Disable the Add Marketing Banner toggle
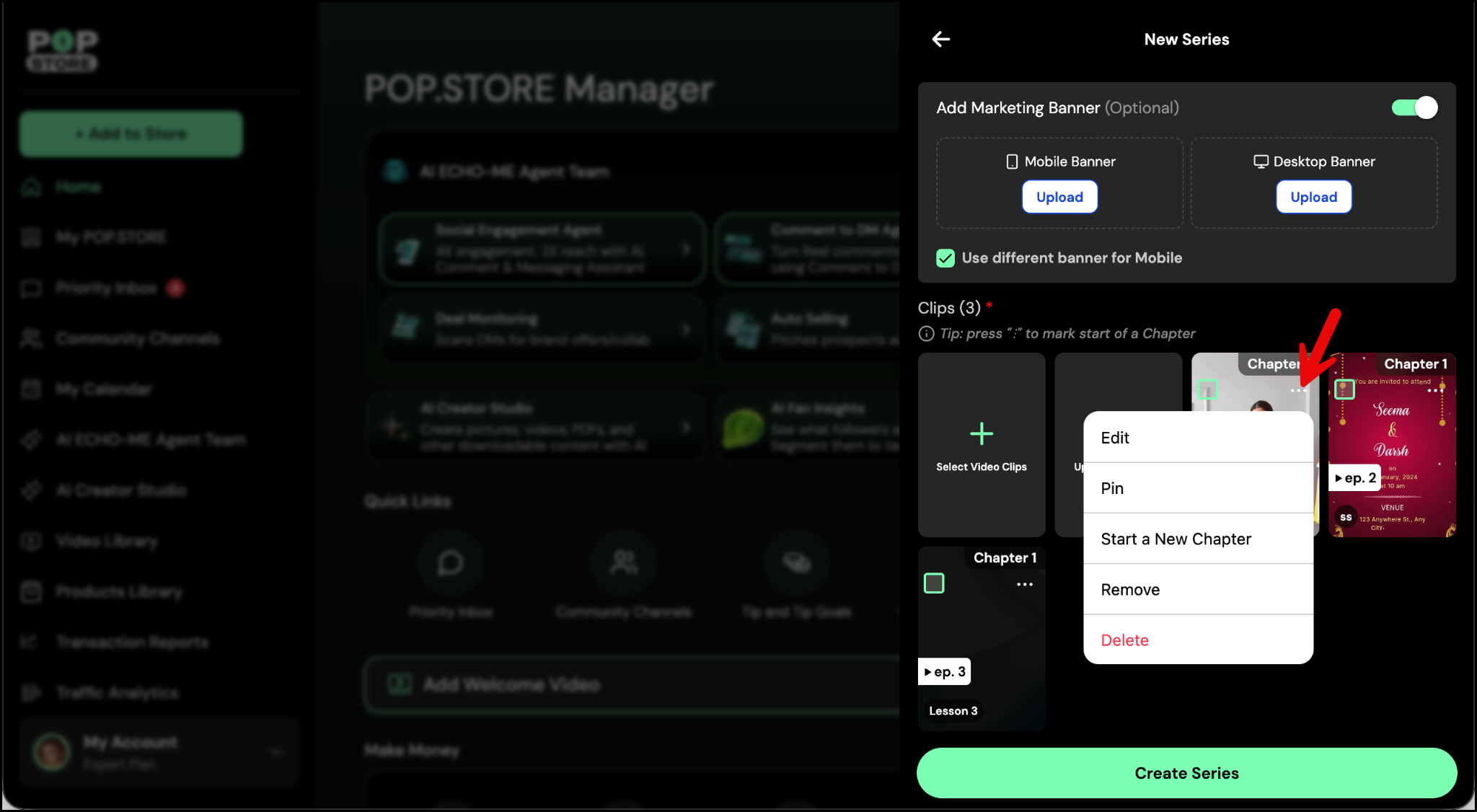The image size is (1477, 812). (1414, 107)
